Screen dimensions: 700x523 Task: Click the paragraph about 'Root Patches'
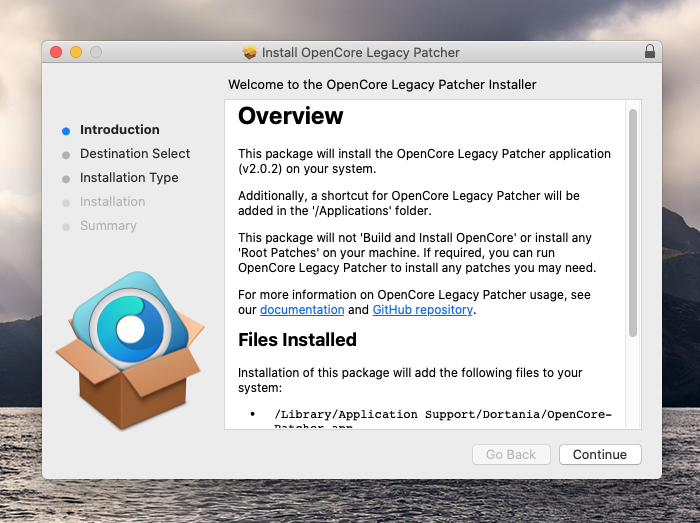417,253
